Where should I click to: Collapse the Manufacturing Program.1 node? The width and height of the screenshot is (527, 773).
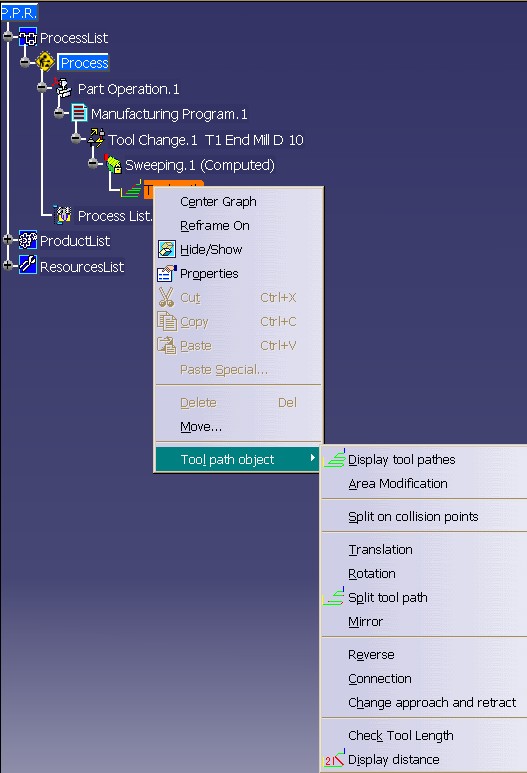pyautogui.click(x=59, y=113)
